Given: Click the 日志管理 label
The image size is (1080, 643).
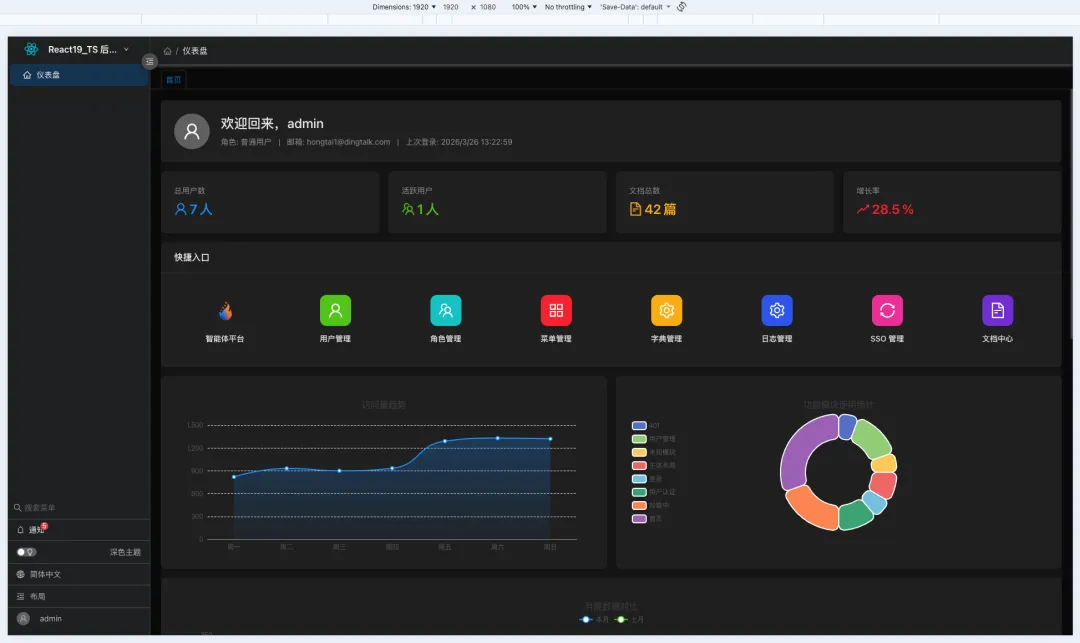Looking at the screenshot, I should coord(776,339).
